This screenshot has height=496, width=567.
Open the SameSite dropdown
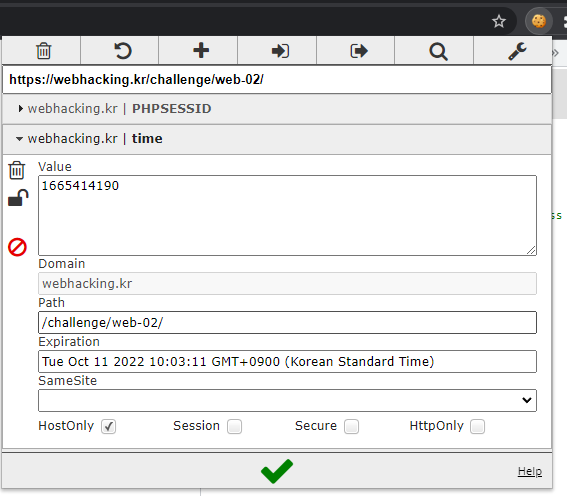tap(287, 400)
